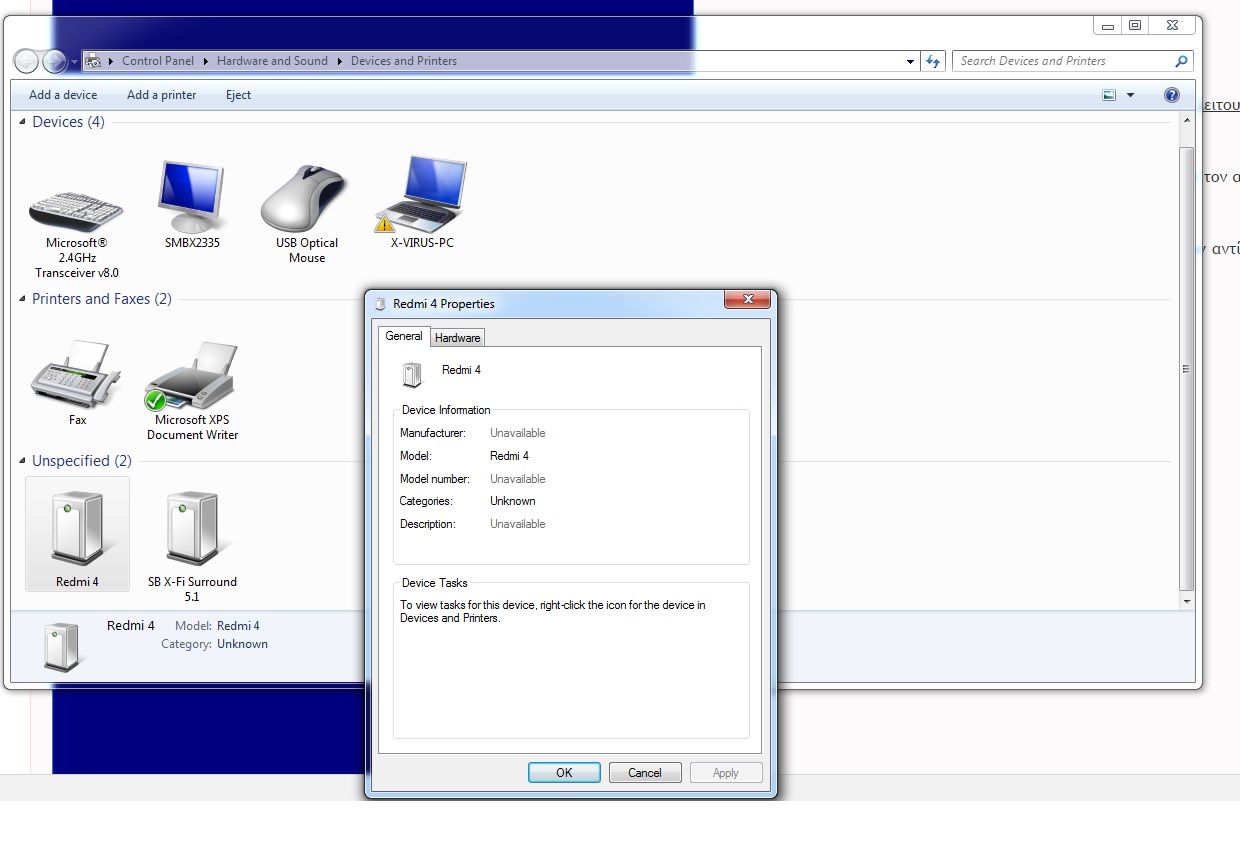Screen dimensions: 1240x868
Task: Click the search magnifier icon
Action: [1181, 61]
